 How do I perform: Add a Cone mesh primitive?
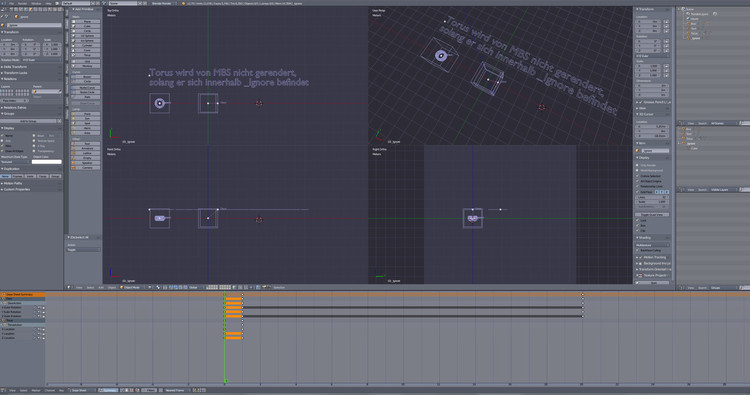86,50
